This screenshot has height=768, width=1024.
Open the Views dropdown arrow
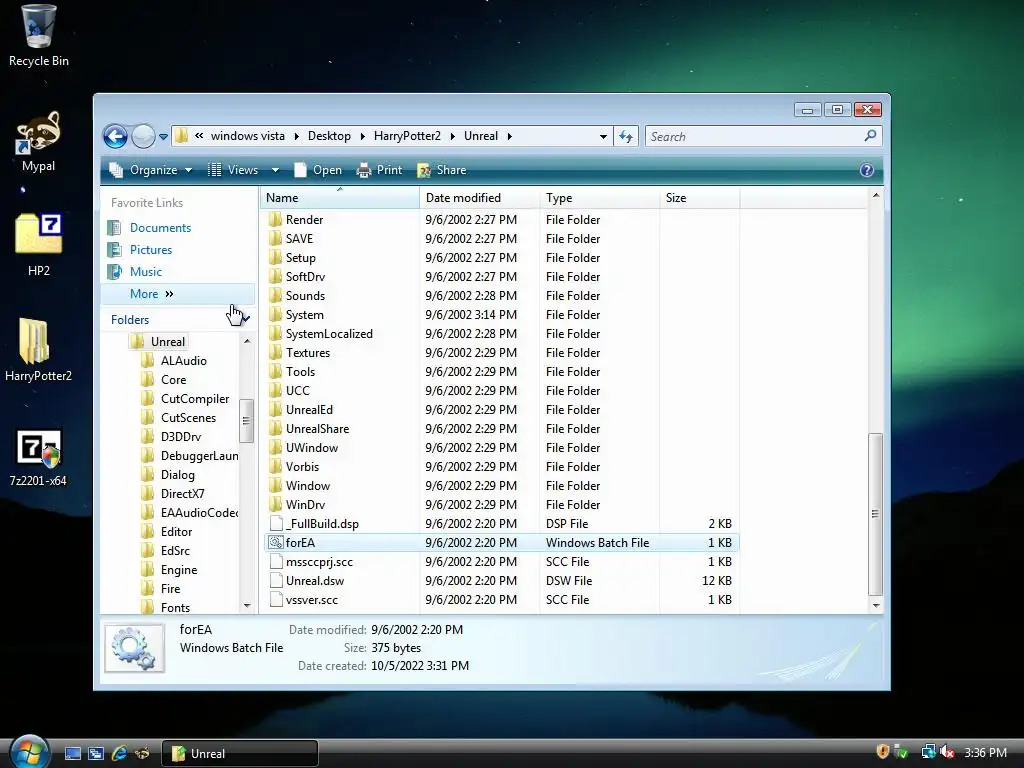tap(275, 170)
